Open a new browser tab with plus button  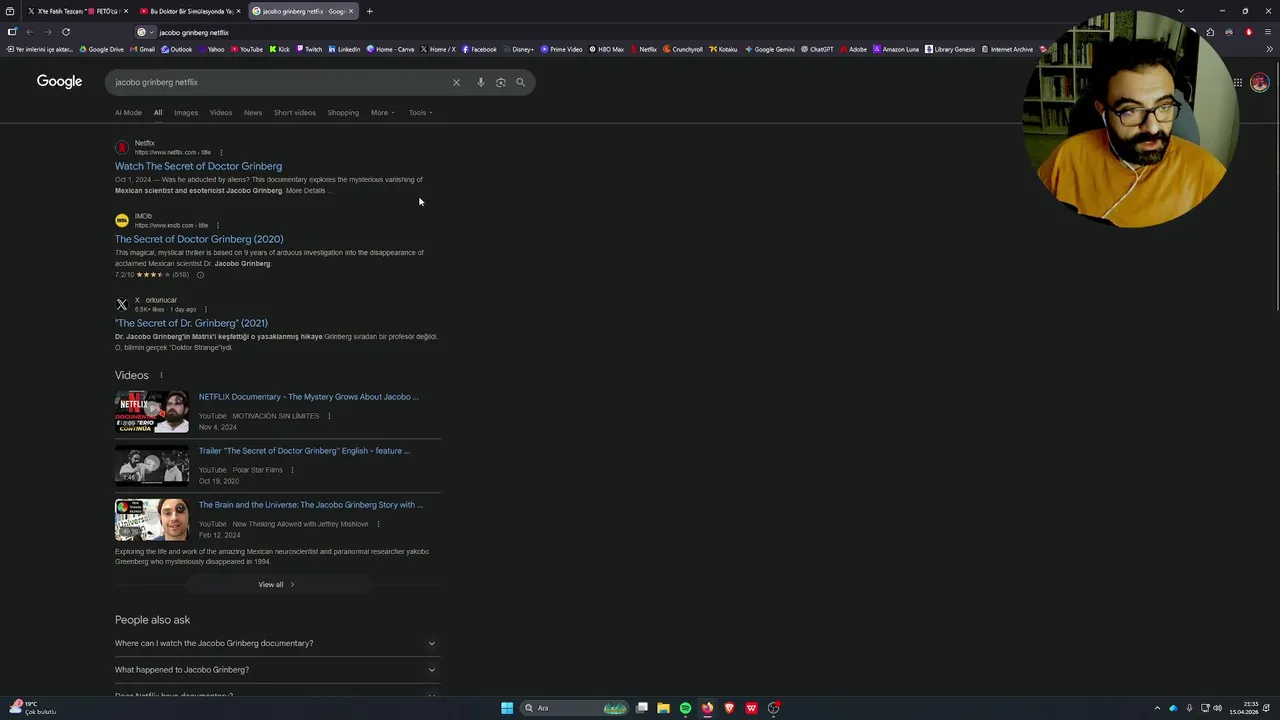369,11
